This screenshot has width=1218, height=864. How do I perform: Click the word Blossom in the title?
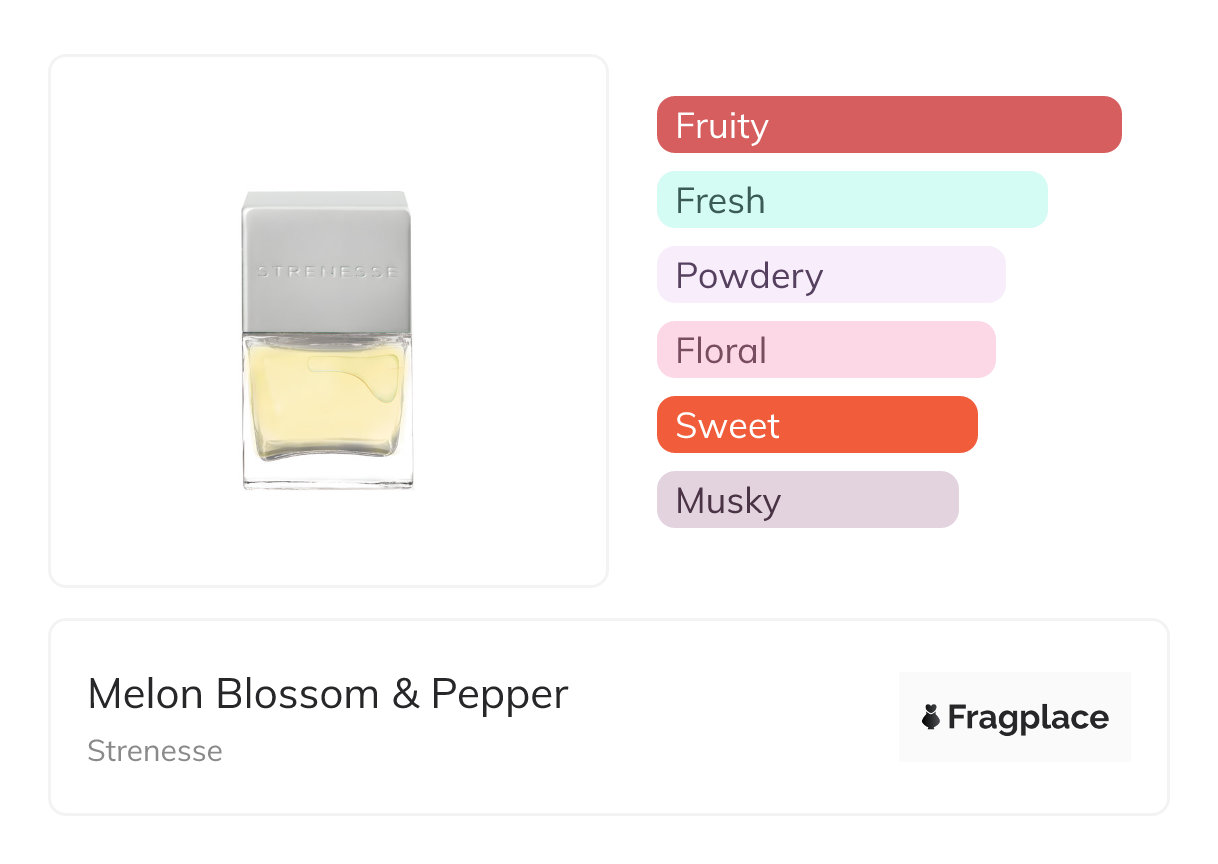(x=298, y=694)
